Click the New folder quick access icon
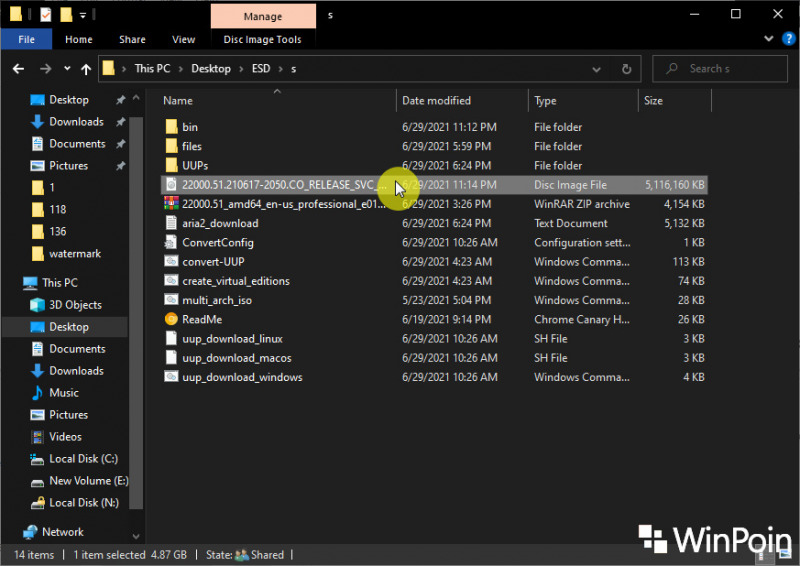The width and height of the screenshot is (800, 566). point(66,14)
